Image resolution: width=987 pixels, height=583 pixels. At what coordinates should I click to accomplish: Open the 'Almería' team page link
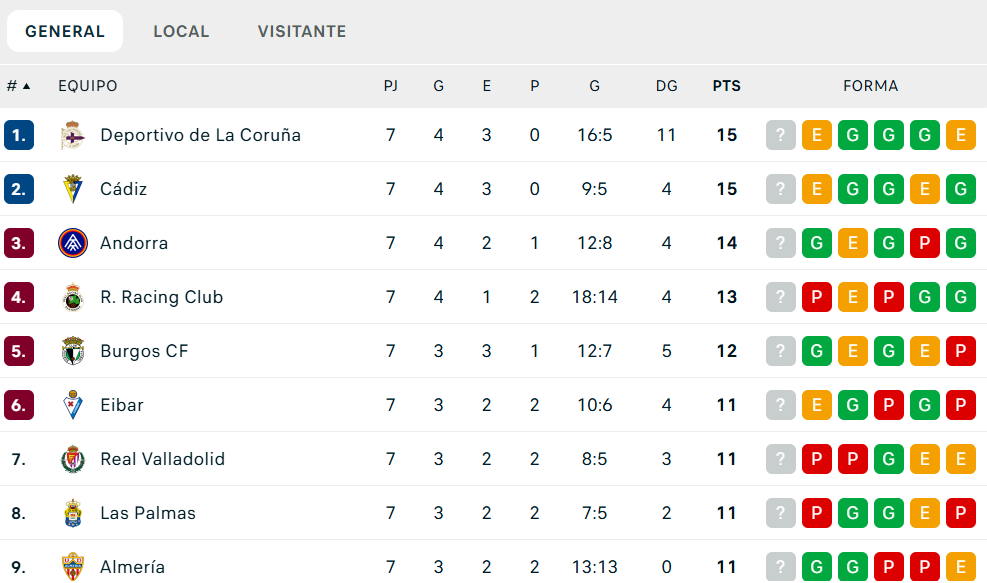point(131,567)
